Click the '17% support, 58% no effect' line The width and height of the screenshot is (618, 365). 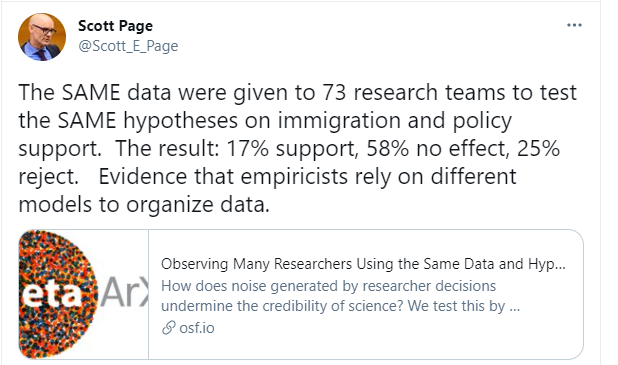click(x=289, y=149)
